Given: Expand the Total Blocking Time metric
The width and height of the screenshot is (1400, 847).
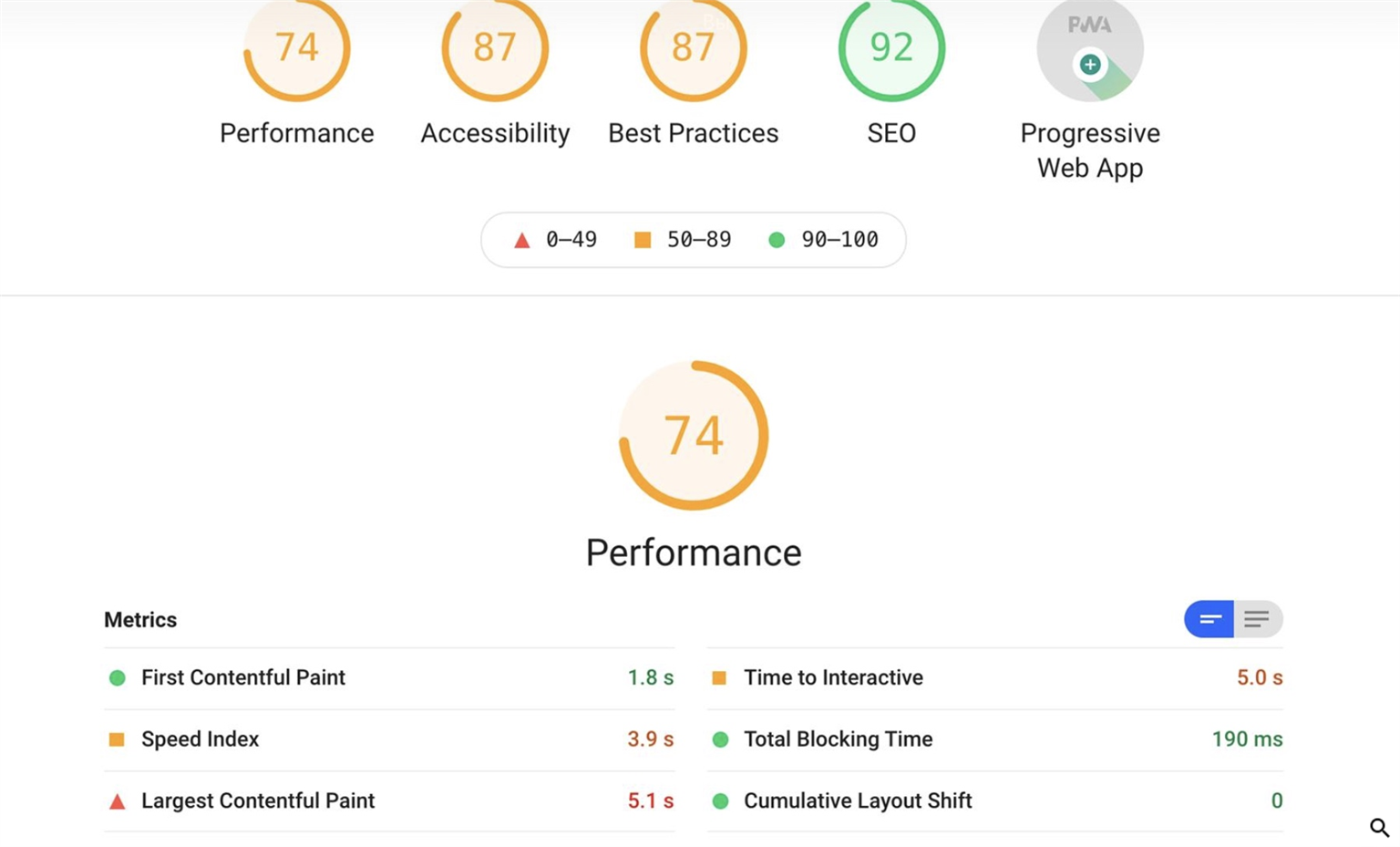Looking at the screenshot, I should pyautogui.click(x=838, y=739).
